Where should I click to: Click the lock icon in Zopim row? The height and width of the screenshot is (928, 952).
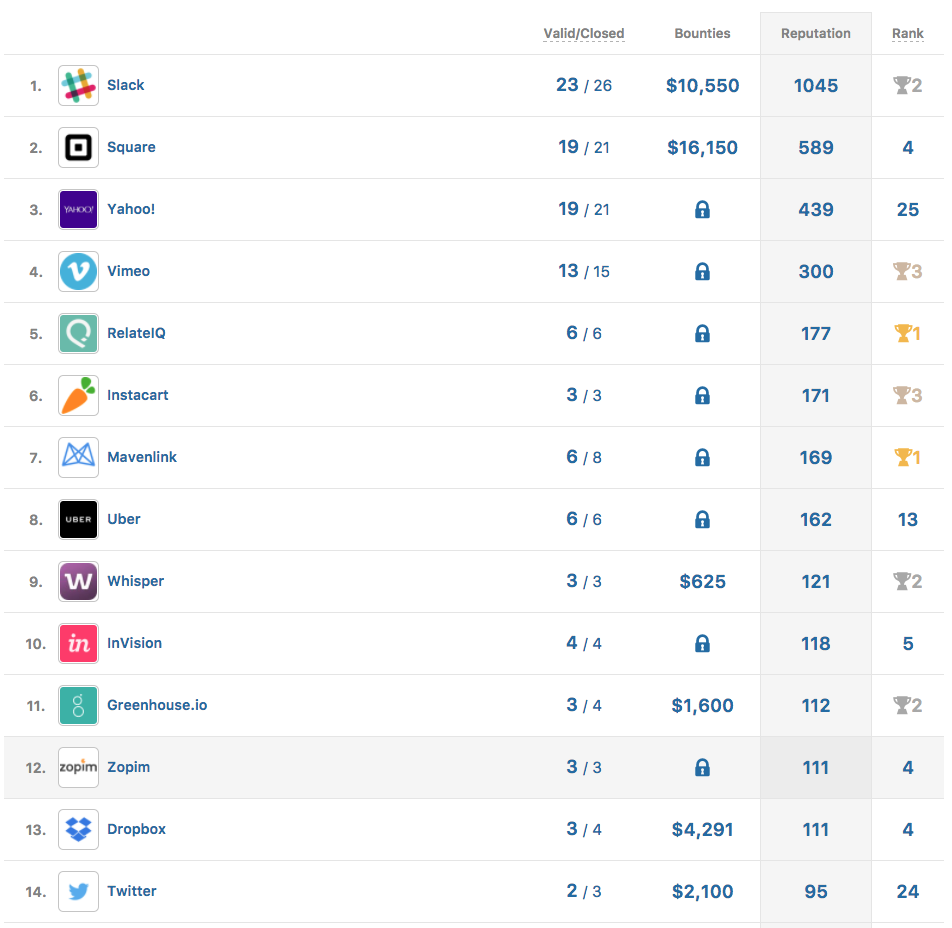tap(702, 768)
